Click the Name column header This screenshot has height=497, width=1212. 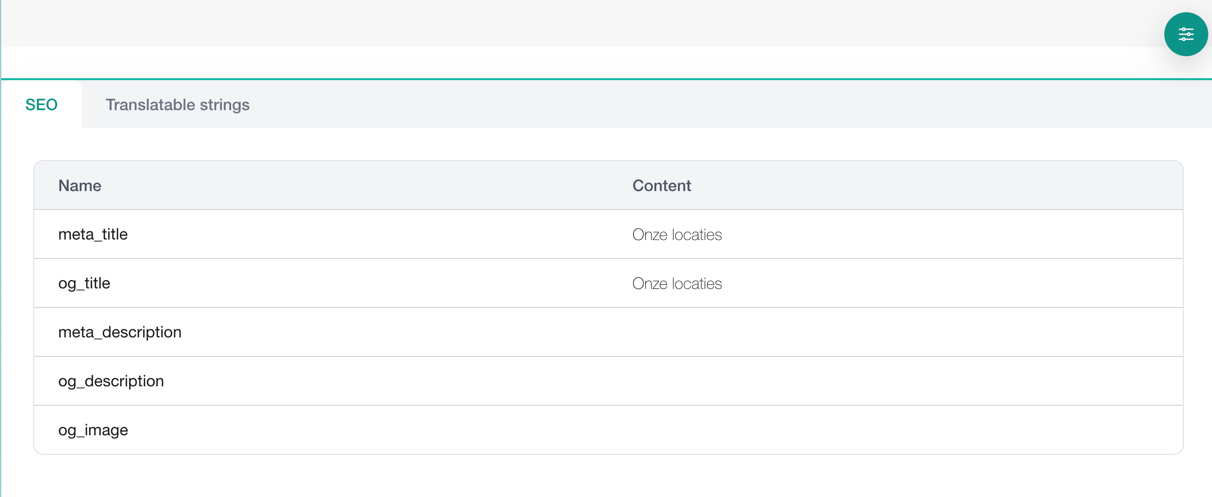80,185
